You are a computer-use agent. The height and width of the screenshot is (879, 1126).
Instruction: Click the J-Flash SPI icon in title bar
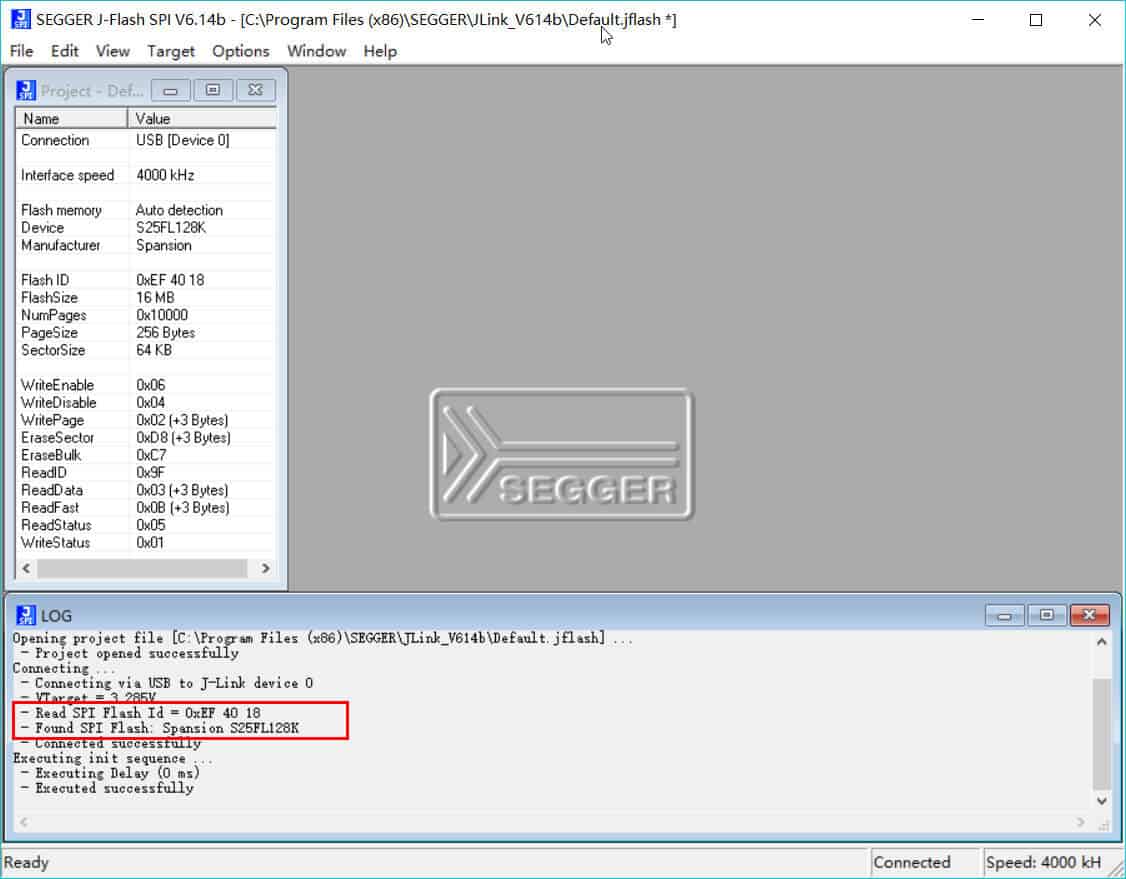19,20
